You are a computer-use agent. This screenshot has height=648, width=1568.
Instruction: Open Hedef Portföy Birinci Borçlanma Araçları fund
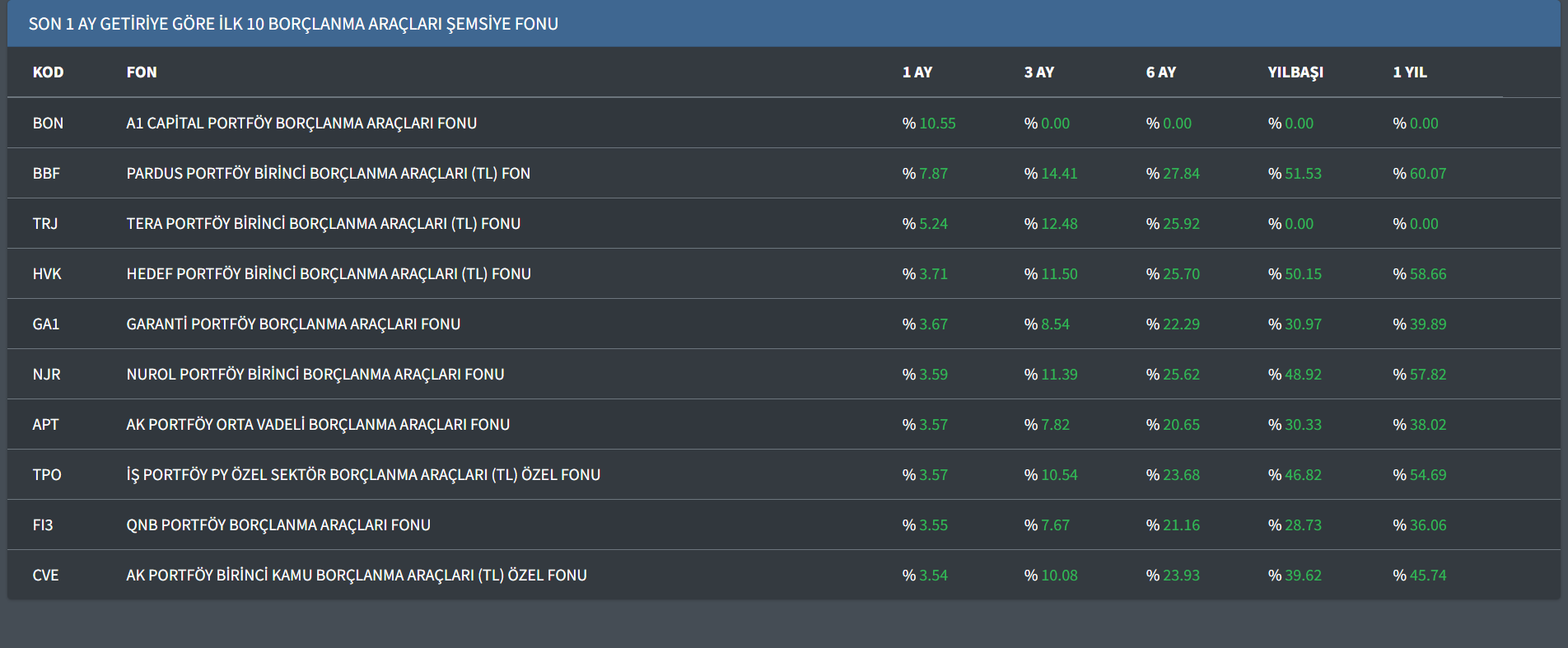click(328, 274)
